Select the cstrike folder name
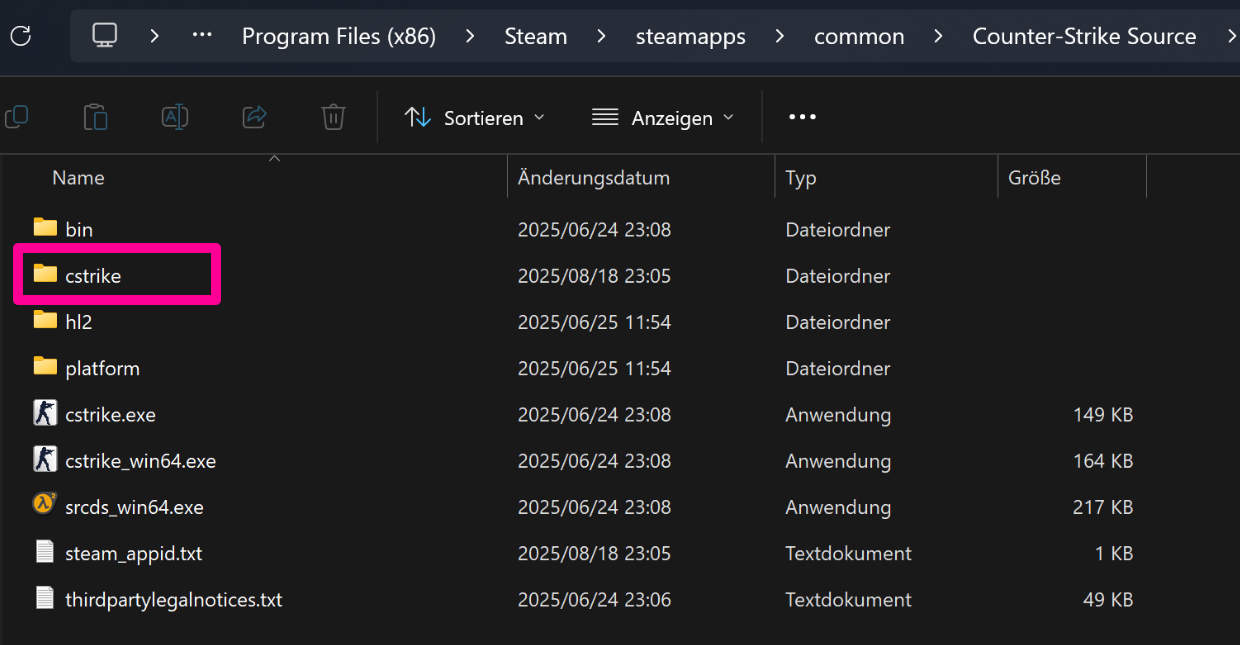The width and height of the screenshot is (1240, 645). pyautogui.click(x=93, y=275)
